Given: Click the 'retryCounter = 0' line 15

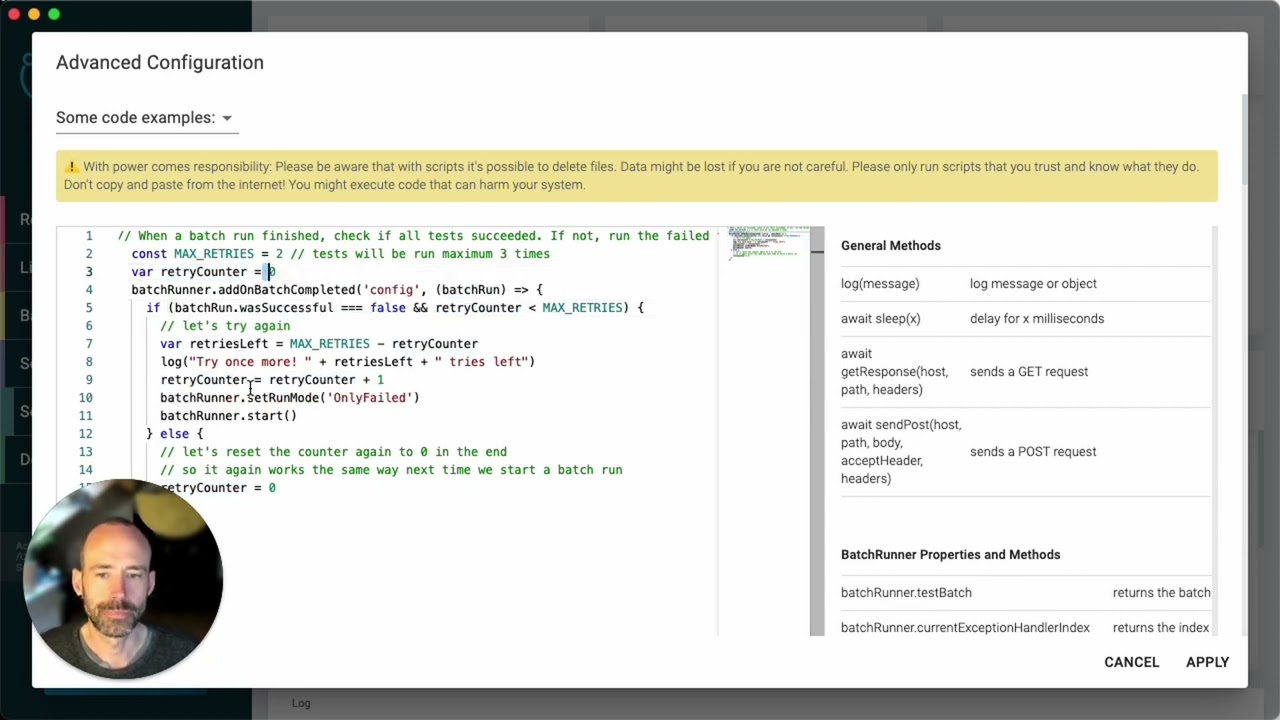Looking at the screenshot, I should coord(218,488).
